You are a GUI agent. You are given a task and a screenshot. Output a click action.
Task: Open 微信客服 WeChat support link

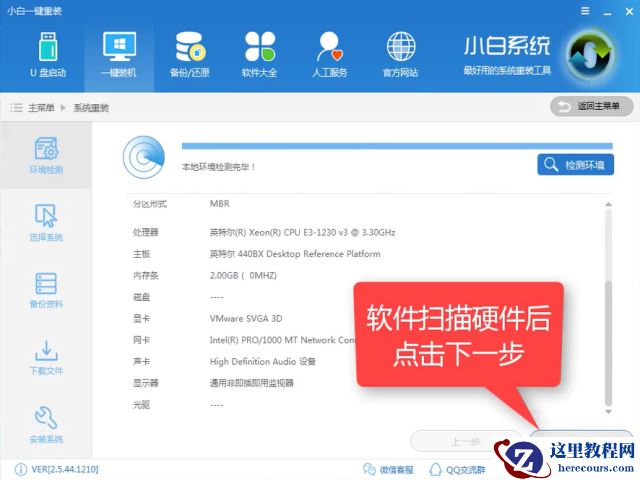click(x=388, y=469)
